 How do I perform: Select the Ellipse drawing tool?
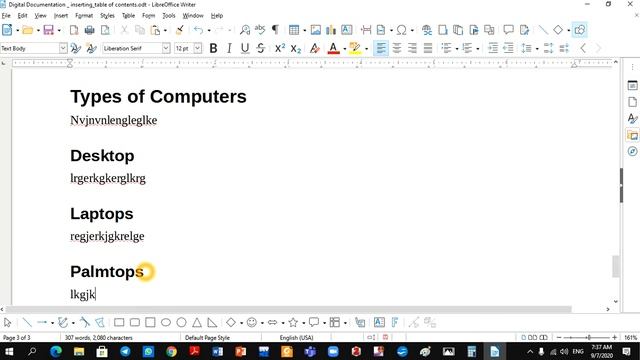coord(166,322)
